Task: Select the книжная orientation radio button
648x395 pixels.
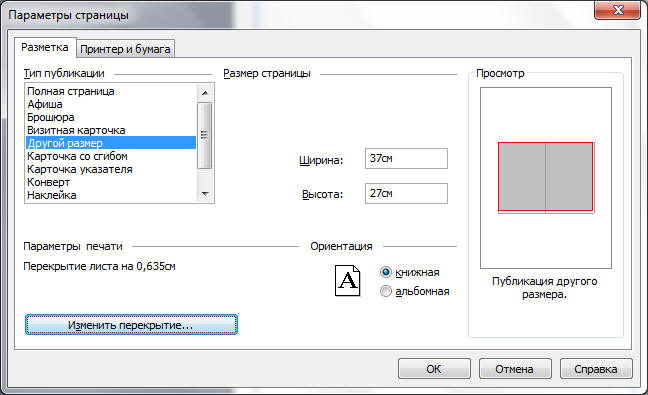Action: pyautogui.click(x=386, y=272)
